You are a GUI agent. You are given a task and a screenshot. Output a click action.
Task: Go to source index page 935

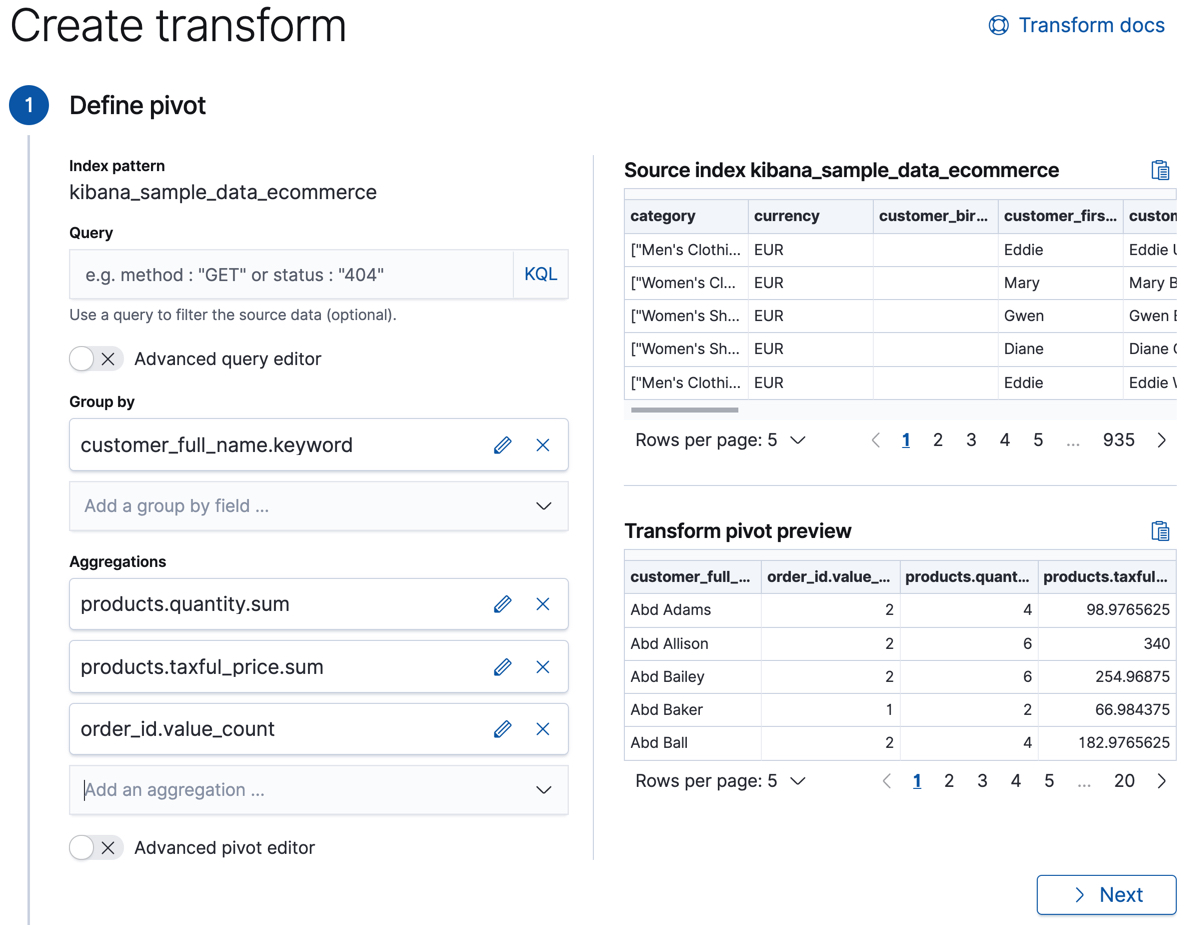click(x=1118, y=439)
